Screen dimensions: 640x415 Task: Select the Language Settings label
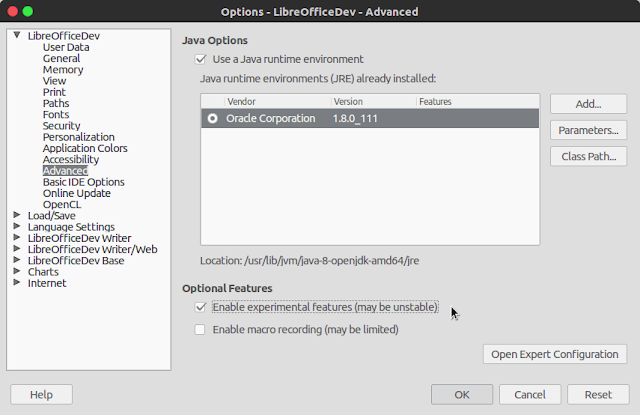(x=71, y=227)
